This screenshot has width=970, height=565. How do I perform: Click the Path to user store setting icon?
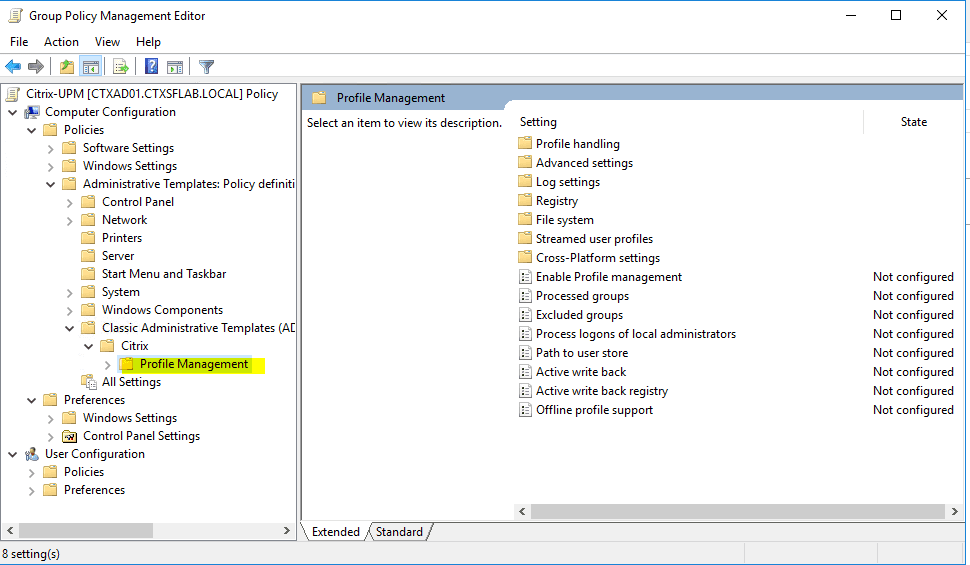[x=525, y=353]
